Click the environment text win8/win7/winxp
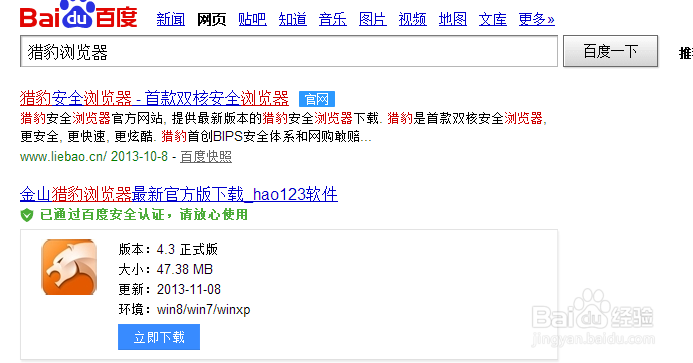This screenshot has width=693, height=363. (x=203, y=310)
